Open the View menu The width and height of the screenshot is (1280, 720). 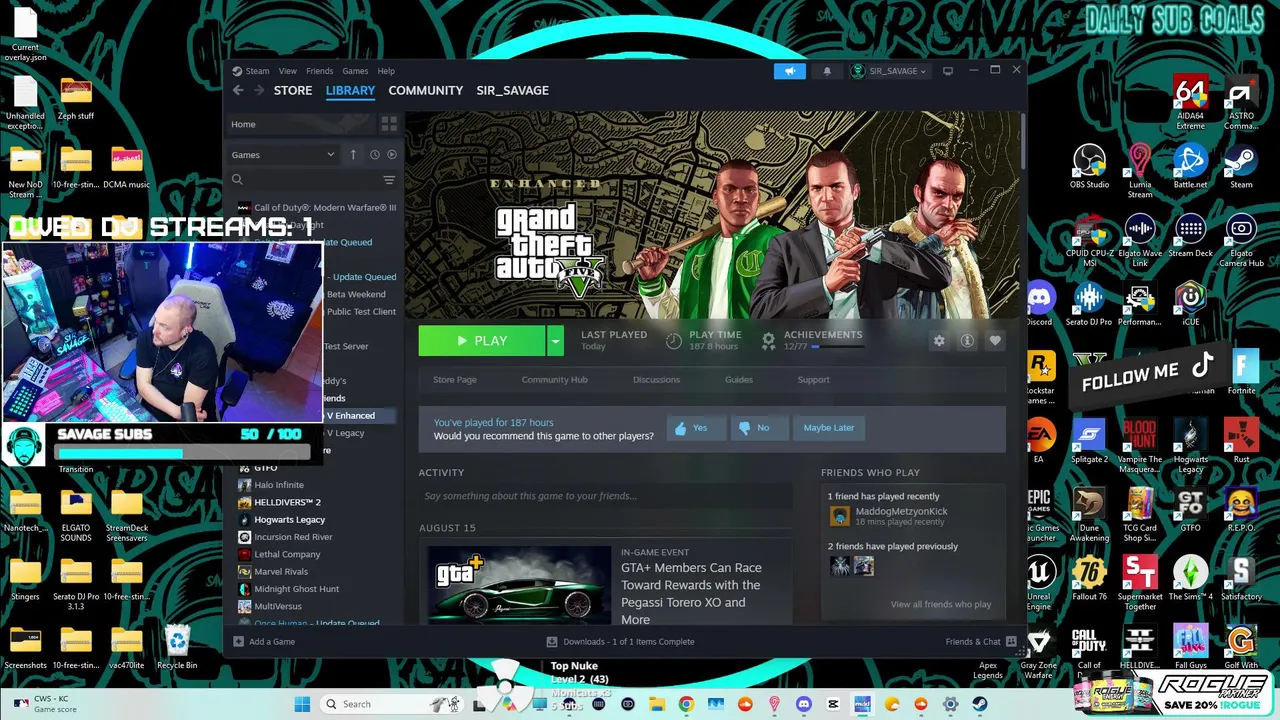tap(287, 71)
